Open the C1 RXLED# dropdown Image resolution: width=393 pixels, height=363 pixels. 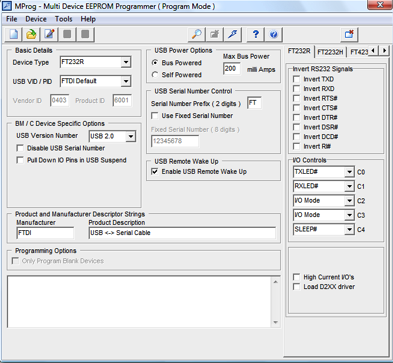tap(349, 186)
